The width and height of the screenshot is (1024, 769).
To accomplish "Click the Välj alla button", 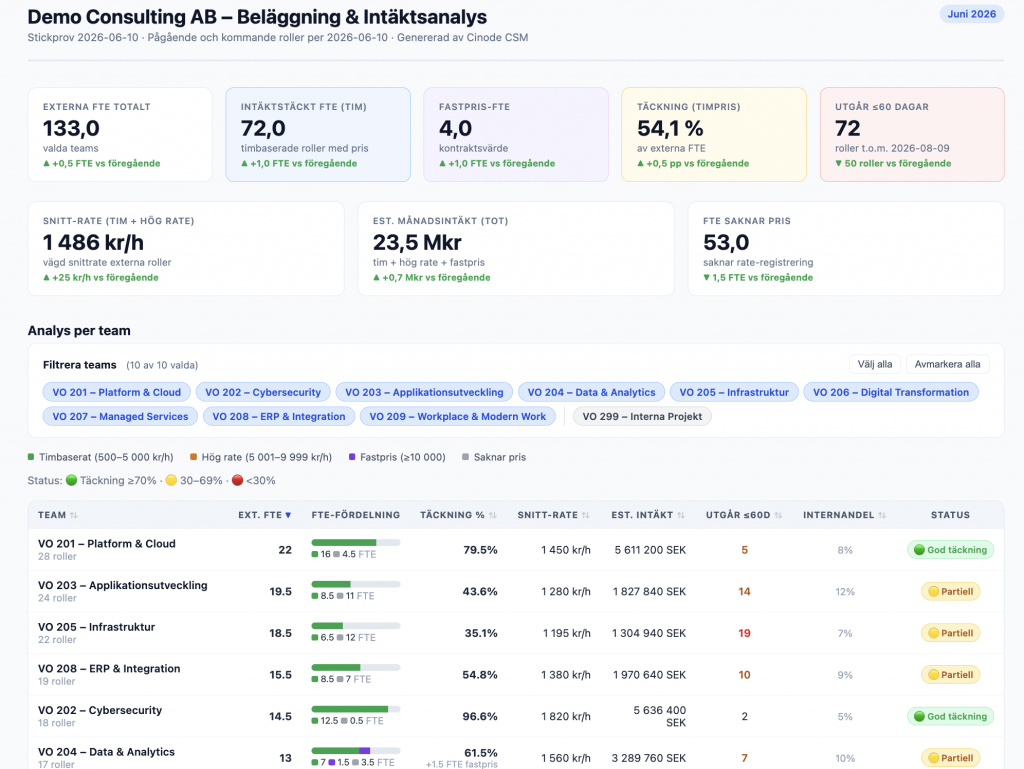I will [x=874, y=364].
